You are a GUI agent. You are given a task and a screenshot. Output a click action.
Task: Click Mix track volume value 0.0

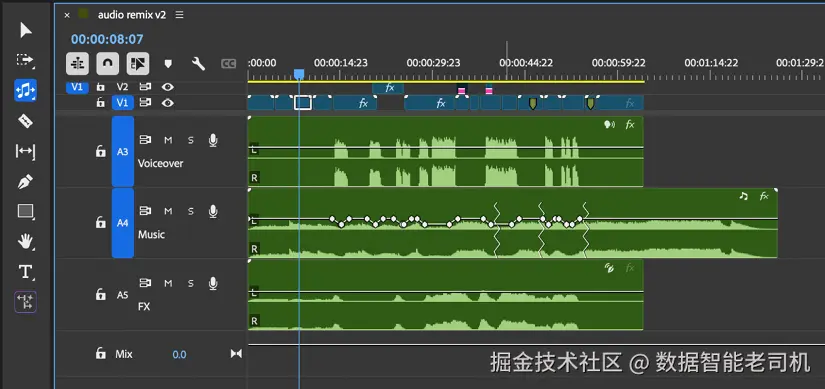179,354
